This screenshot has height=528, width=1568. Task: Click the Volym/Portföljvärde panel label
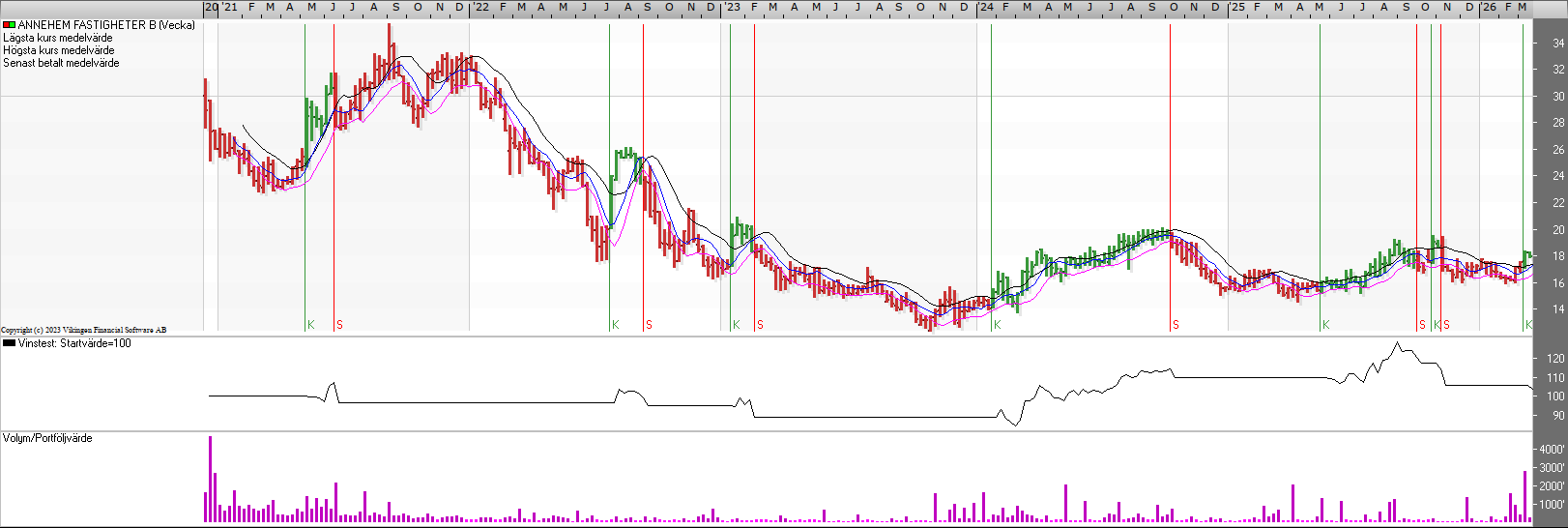click(x=48, y=438)
